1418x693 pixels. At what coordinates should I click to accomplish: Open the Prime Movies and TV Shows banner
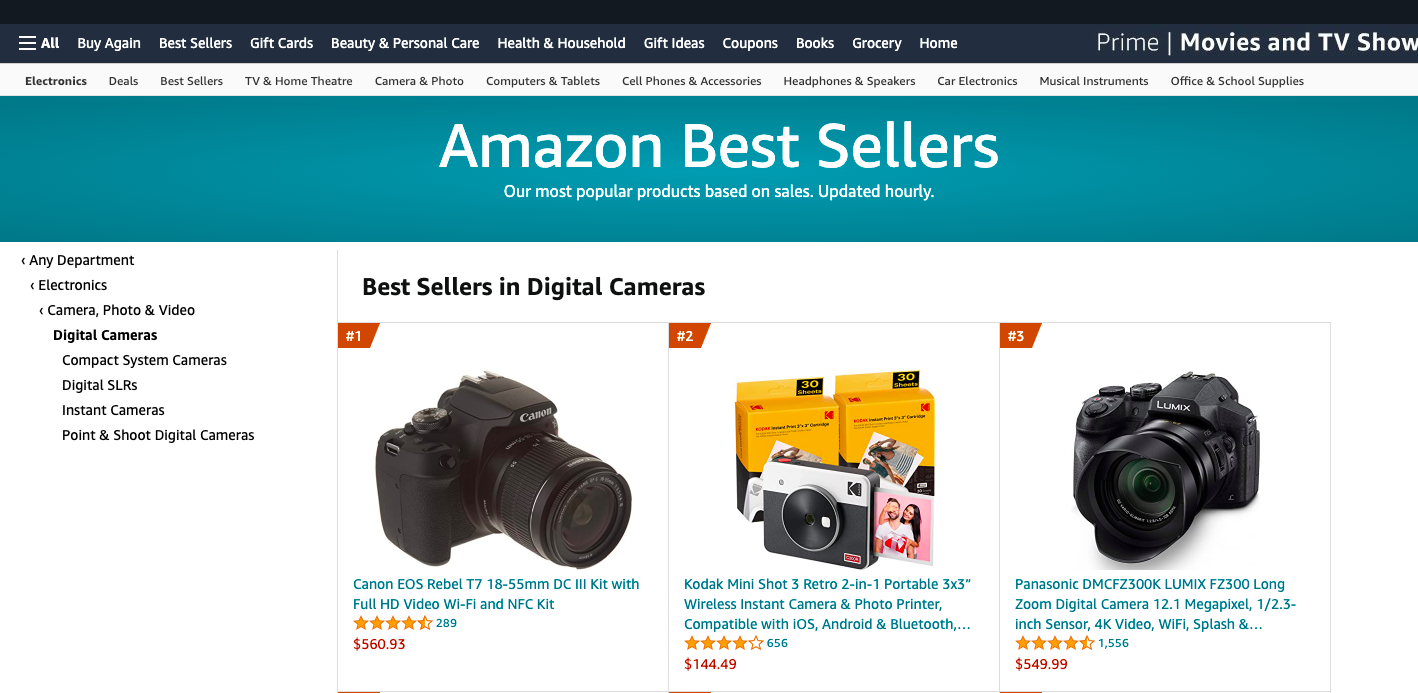(x=1256, y=43)
